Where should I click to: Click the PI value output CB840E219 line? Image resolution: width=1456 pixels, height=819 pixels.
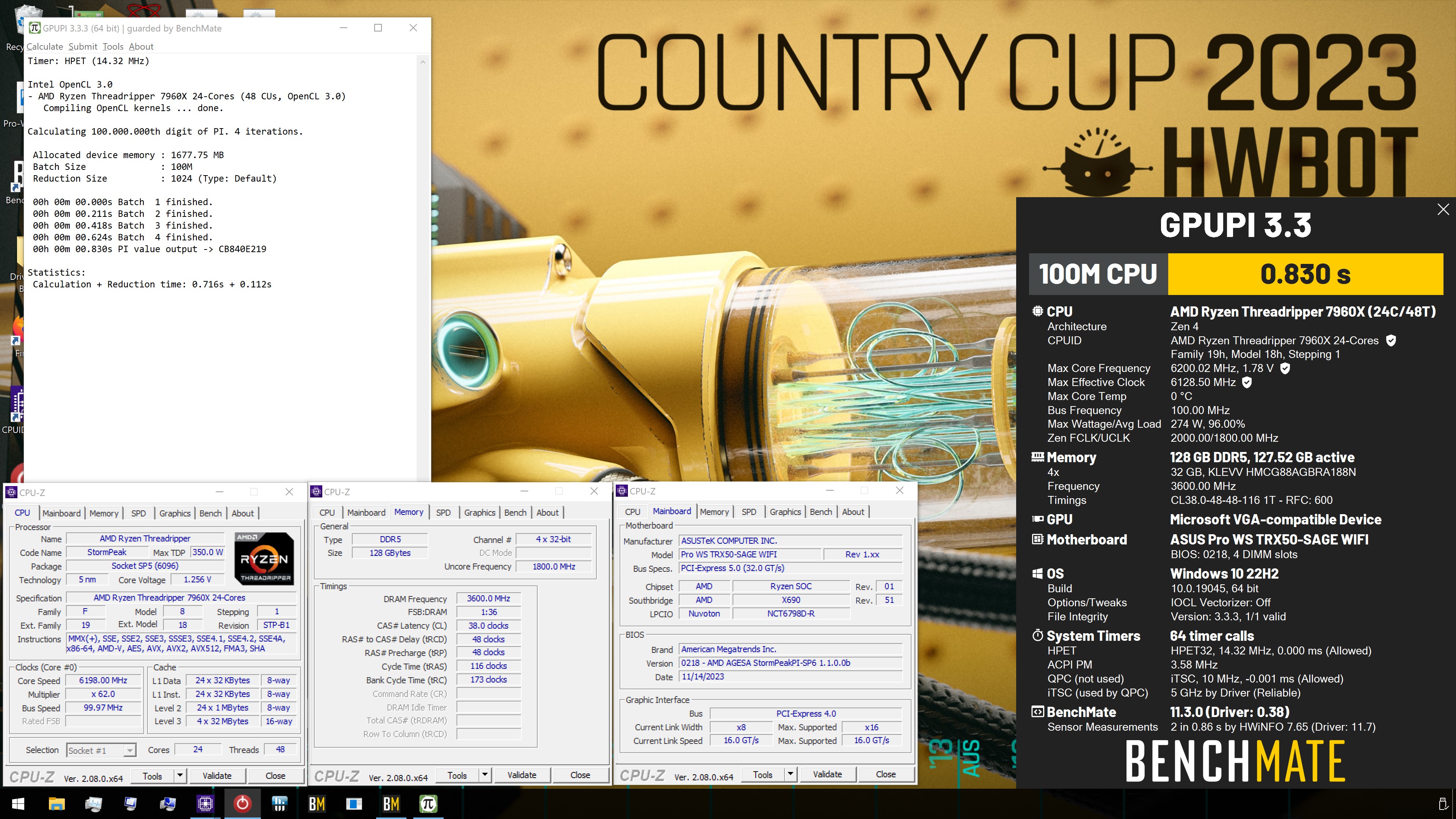(x=149, y=249)
